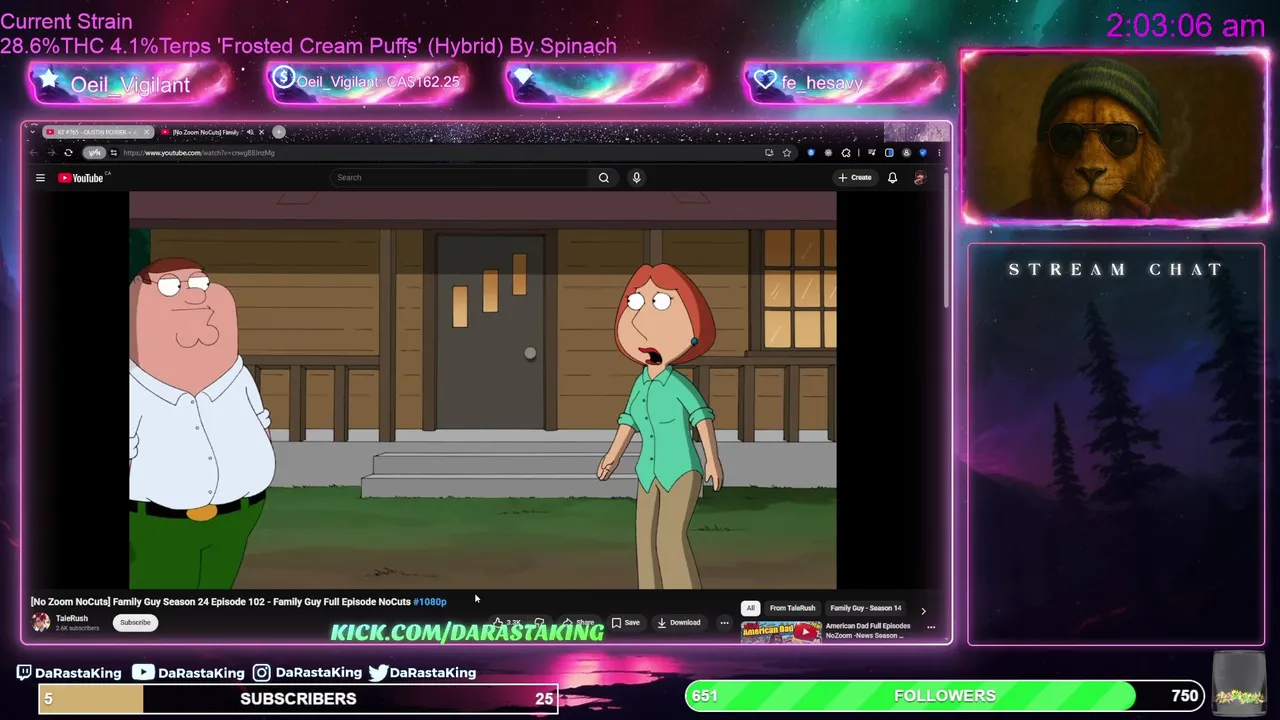The height and width of the screenshot is (720, 1280).
Task: Open more actions ellipsis beside Download
Action: pyautogui.click(x=724, y=622)
